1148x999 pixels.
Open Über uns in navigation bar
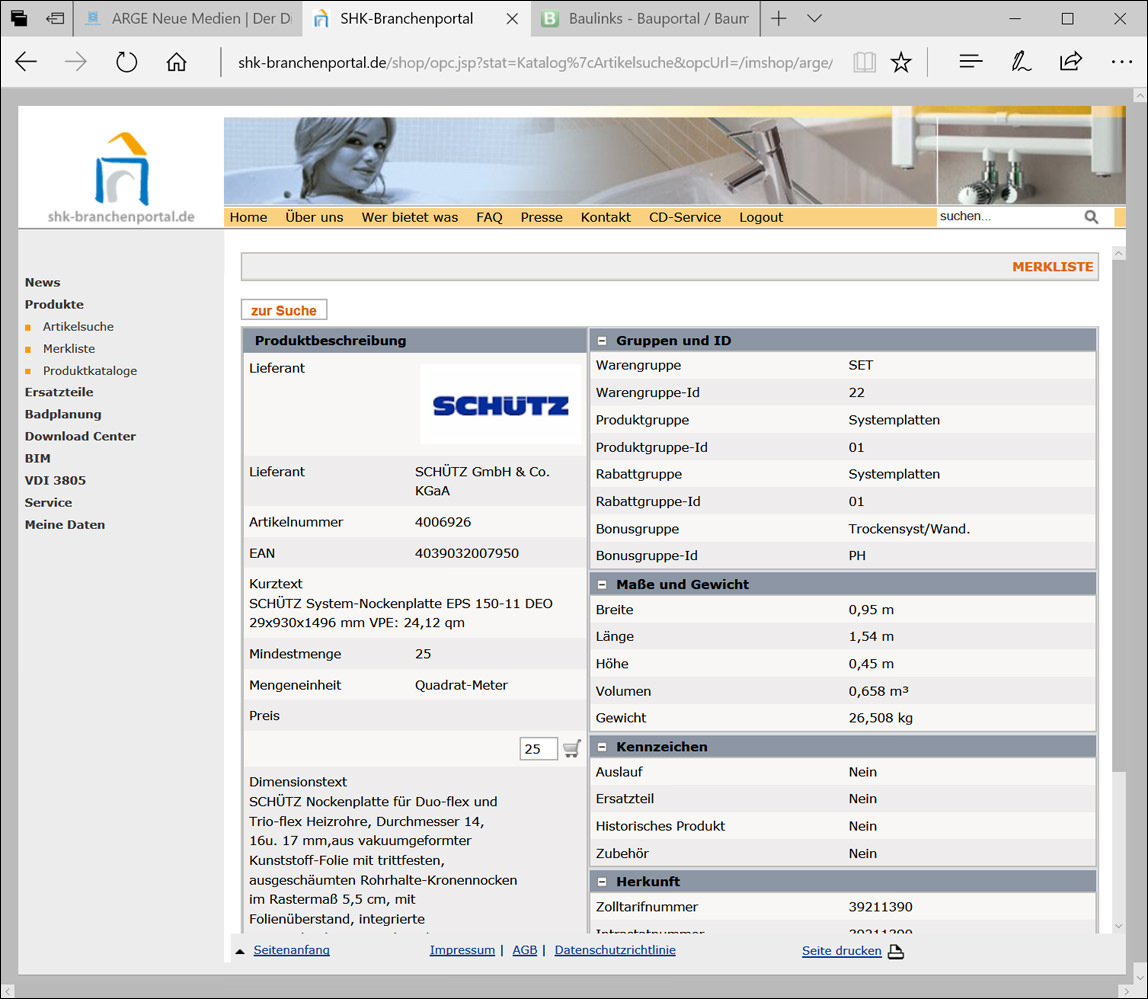(x=314, y=218)
